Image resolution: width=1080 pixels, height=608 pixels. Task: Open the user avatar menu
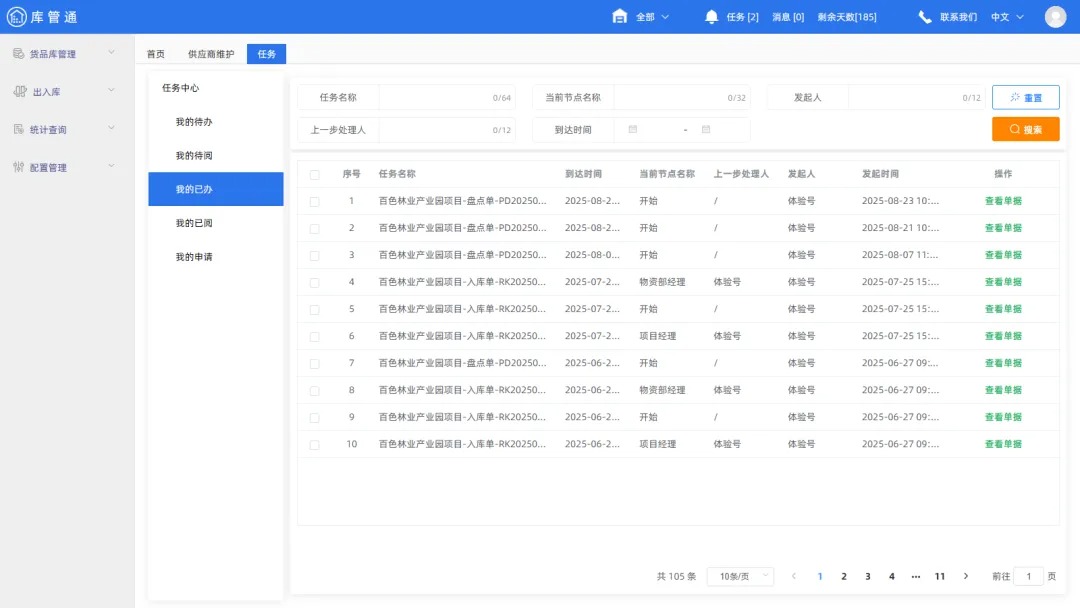1055,17
